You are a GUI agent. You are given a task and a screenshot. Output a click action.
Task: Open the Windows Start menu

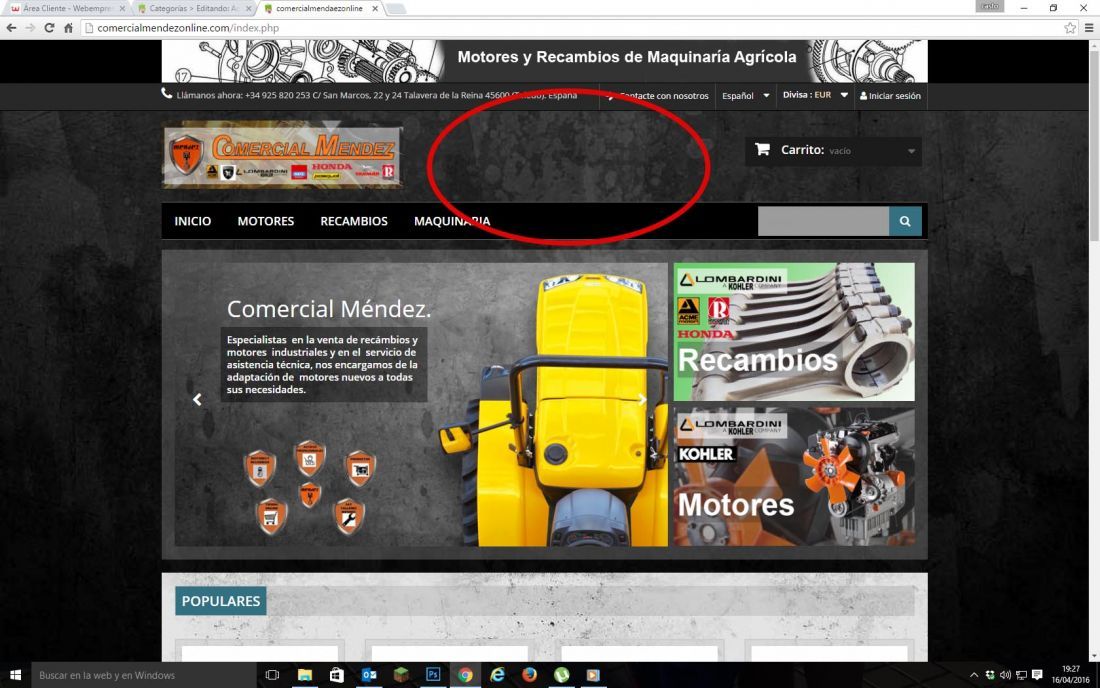pyautogui.click(x=15, y=675)
